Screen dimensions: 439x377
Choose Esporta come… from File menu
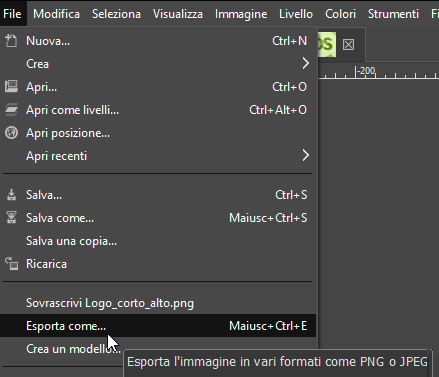pyautogui.click(x=158, y=326)
